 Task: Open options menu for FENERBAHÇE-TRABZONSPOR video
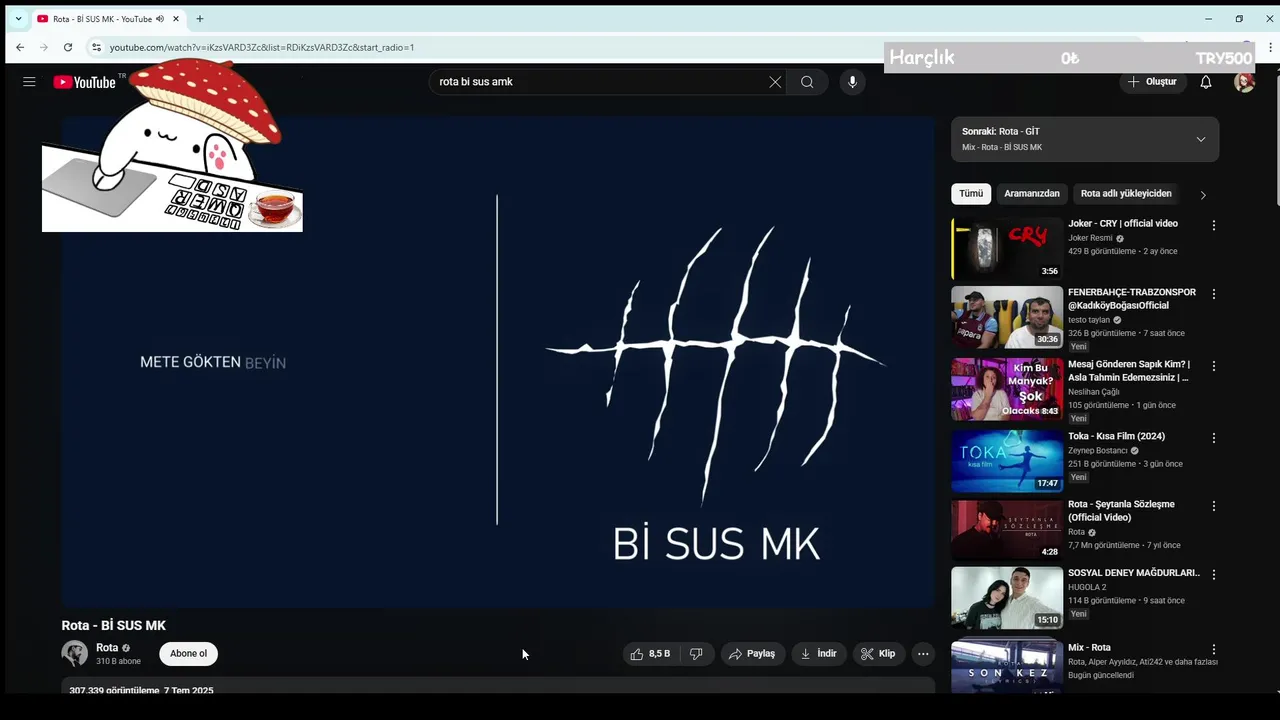[1214, 295]
